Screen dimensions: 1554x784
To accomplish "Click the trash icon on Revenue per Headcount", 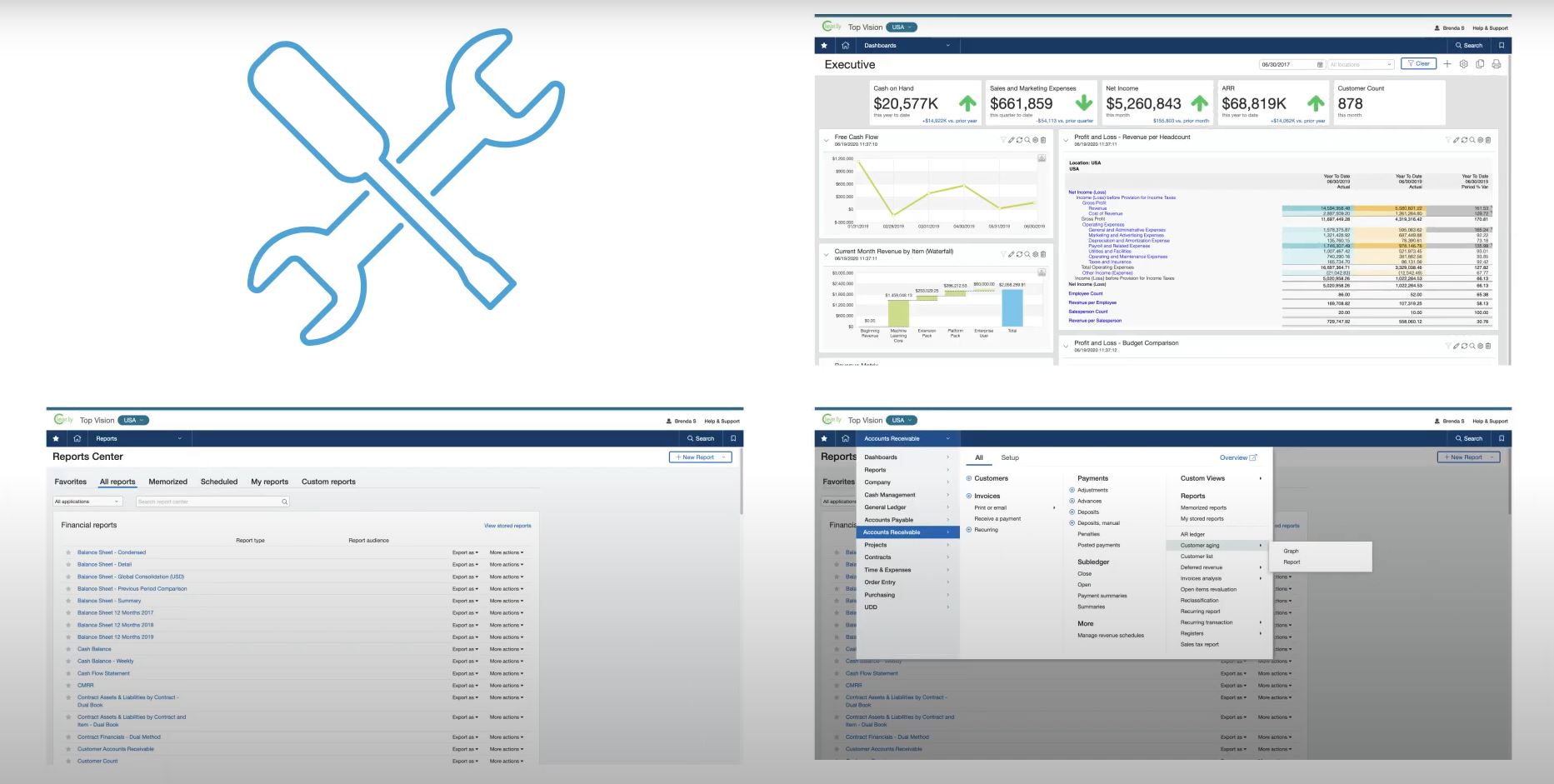I will (1488, 140).
